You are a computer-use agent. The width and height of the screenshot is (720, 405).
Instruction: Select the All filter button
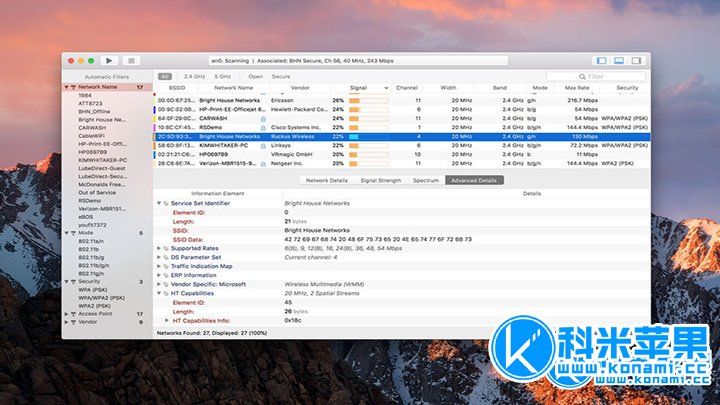[x=165, y=77]
